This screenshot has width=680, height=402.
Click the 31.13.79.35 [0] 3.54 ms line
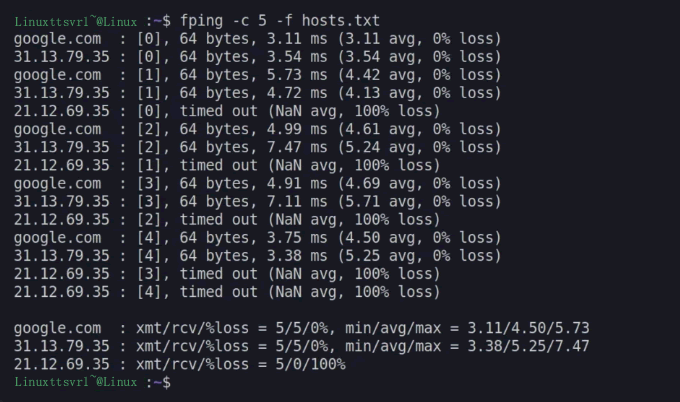(x=257, y=56)
